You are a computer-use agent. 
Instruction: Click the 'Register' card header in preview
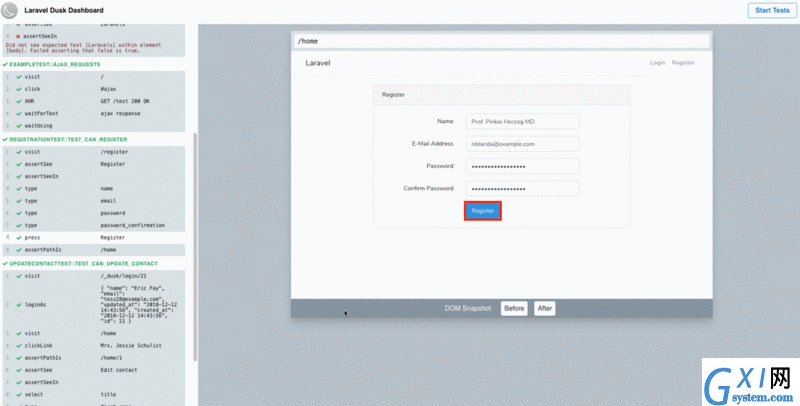(502, 95)
